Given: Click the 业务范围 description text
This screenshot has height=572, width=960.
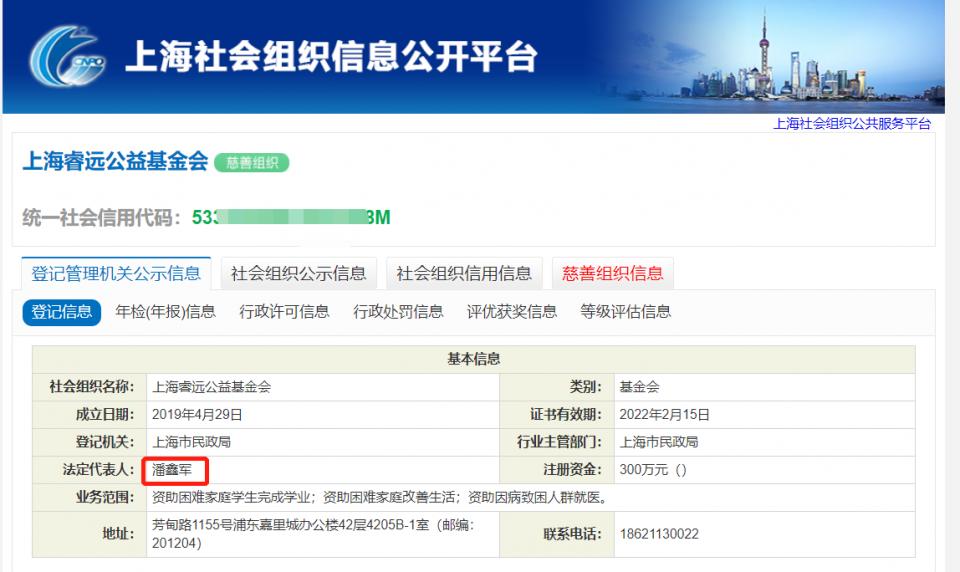Looking at the screenshot, I should [380, 497].
